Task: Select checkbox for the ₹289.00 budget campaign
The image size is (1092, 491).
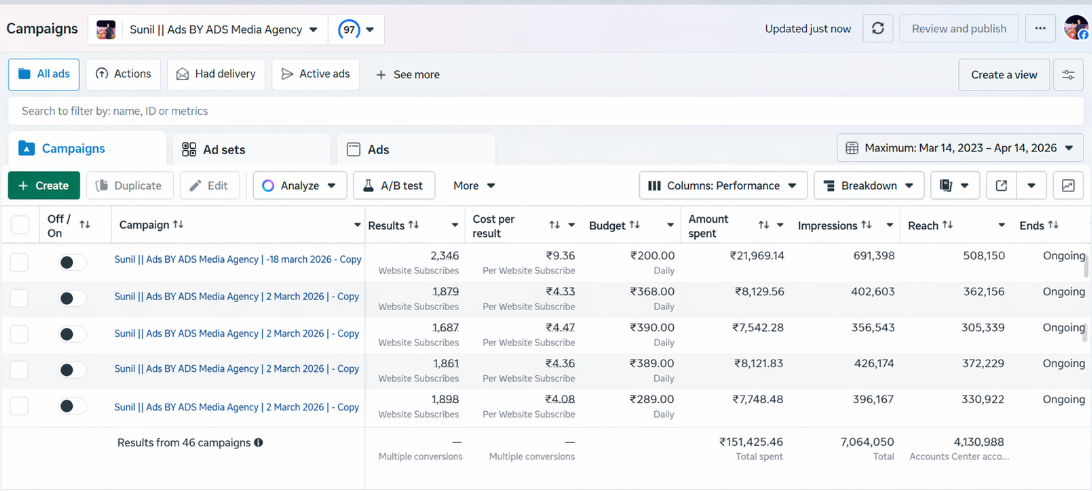Action: (20, 406)
